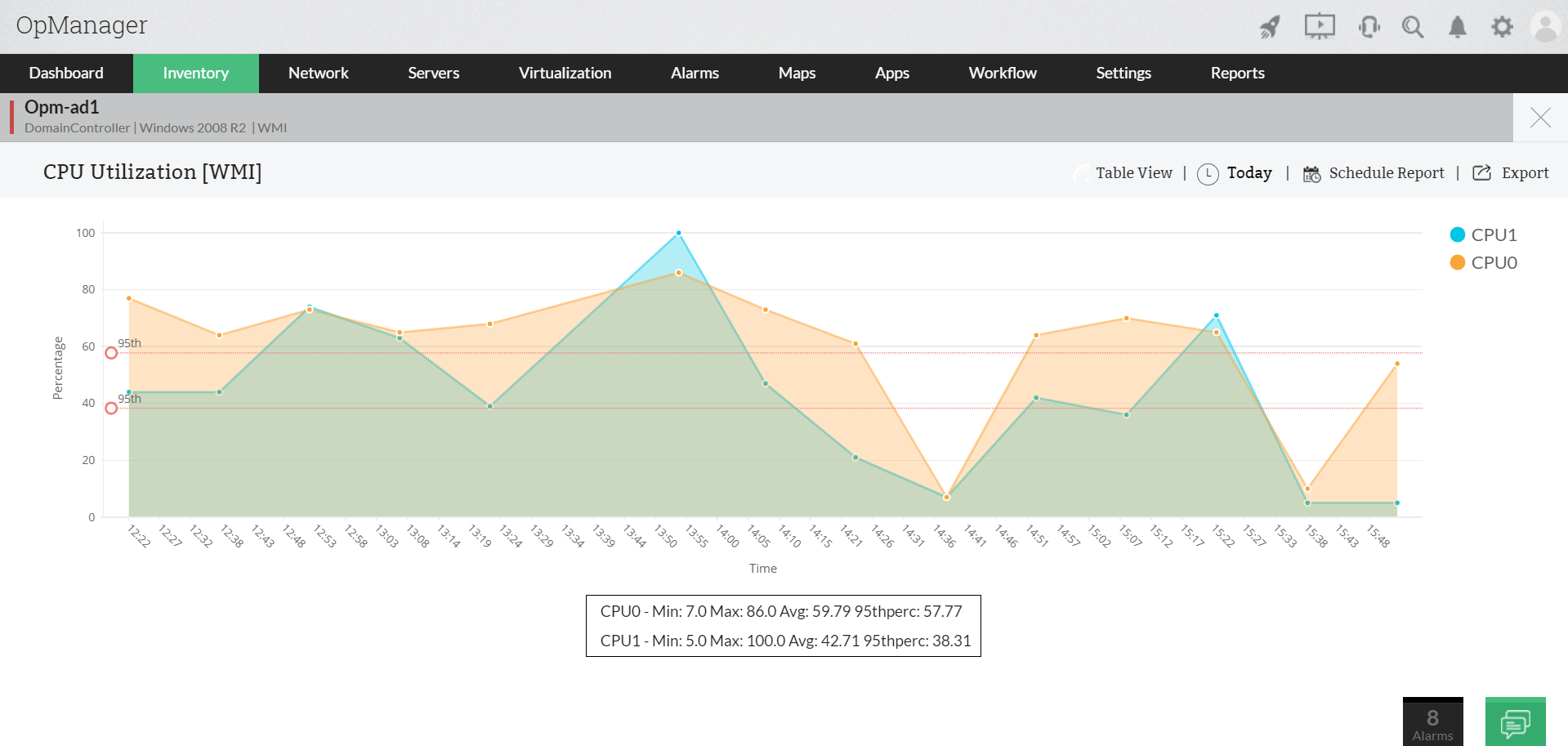The width and height of the screenshot is (1568, 746).
Task: Click the lower 95th percentile marker circle
Action: (x=111, y=408)
